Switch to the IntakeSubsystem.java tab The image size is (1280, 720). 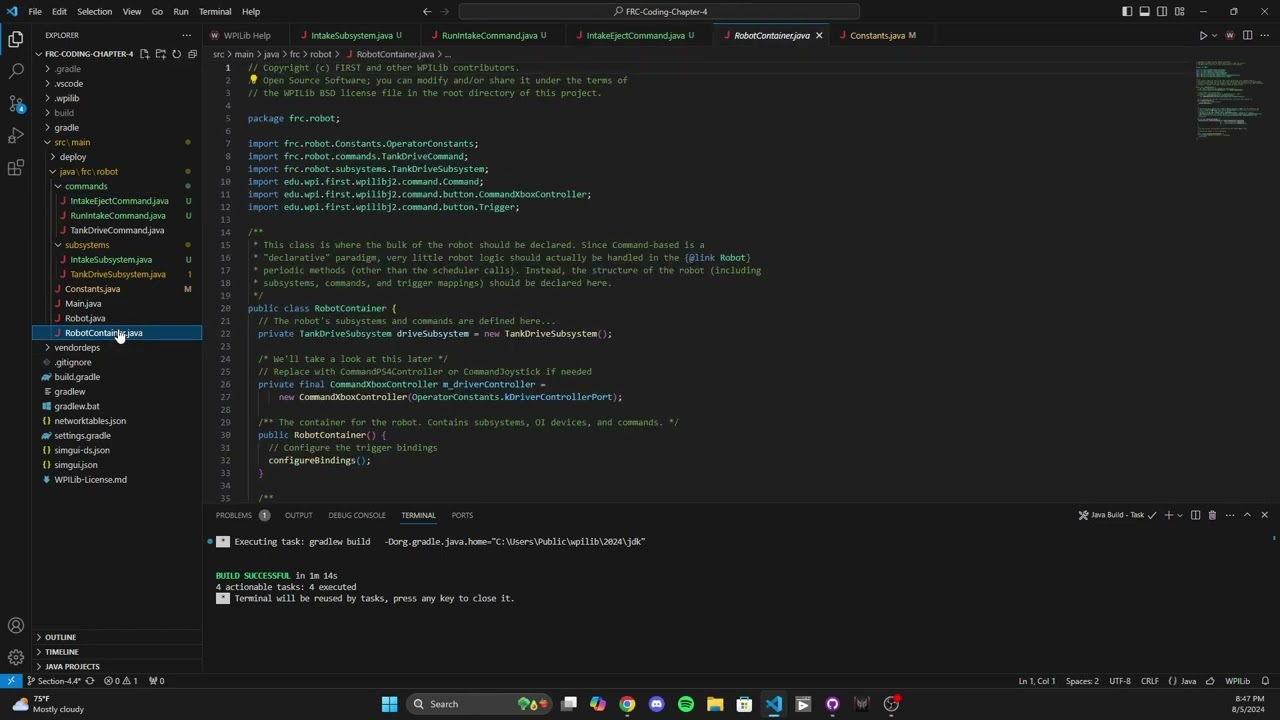[x=351, y=35]
